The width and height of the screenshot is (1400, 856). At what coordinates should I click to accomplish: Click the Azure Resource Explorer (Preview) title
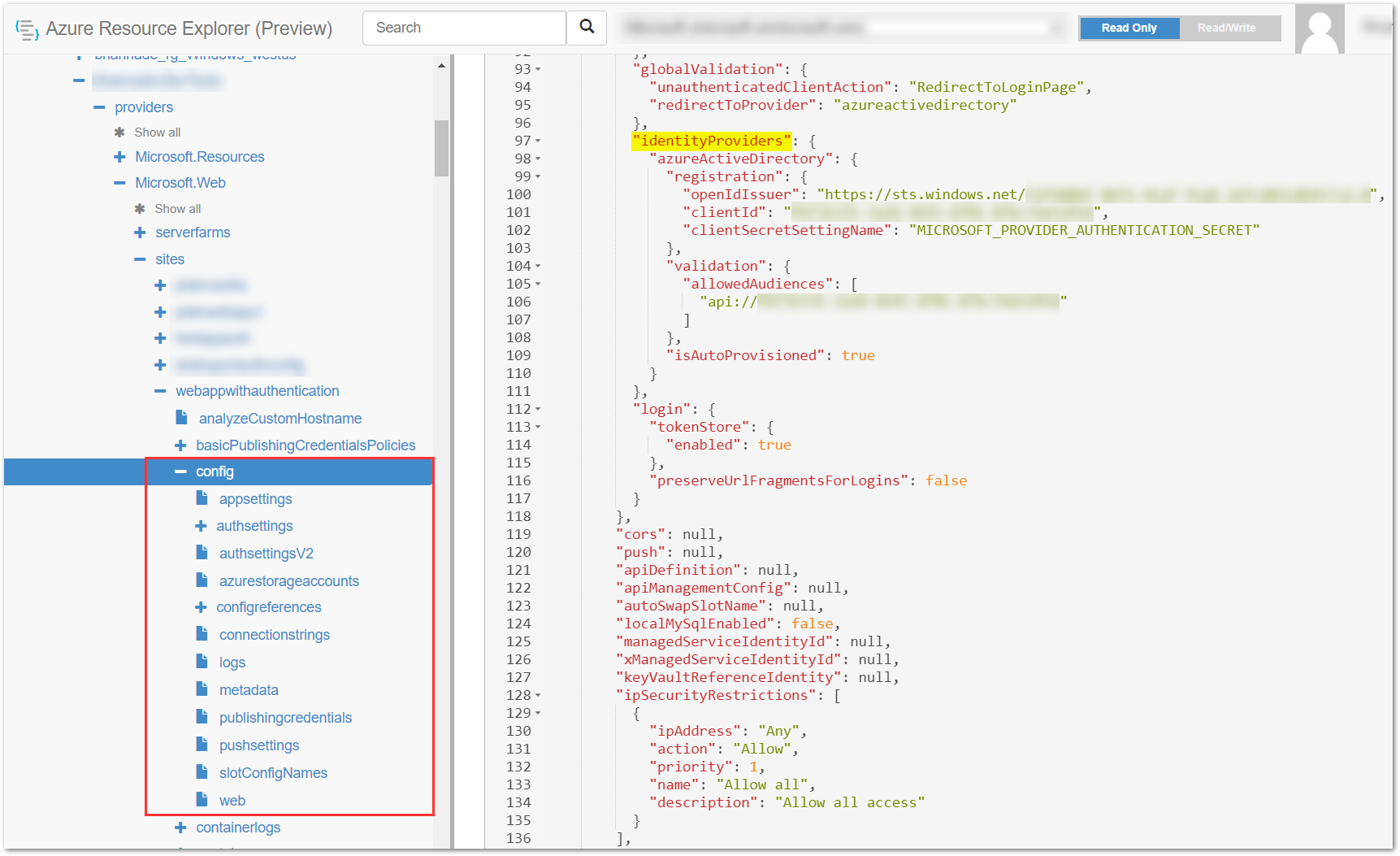pos(189,28)
